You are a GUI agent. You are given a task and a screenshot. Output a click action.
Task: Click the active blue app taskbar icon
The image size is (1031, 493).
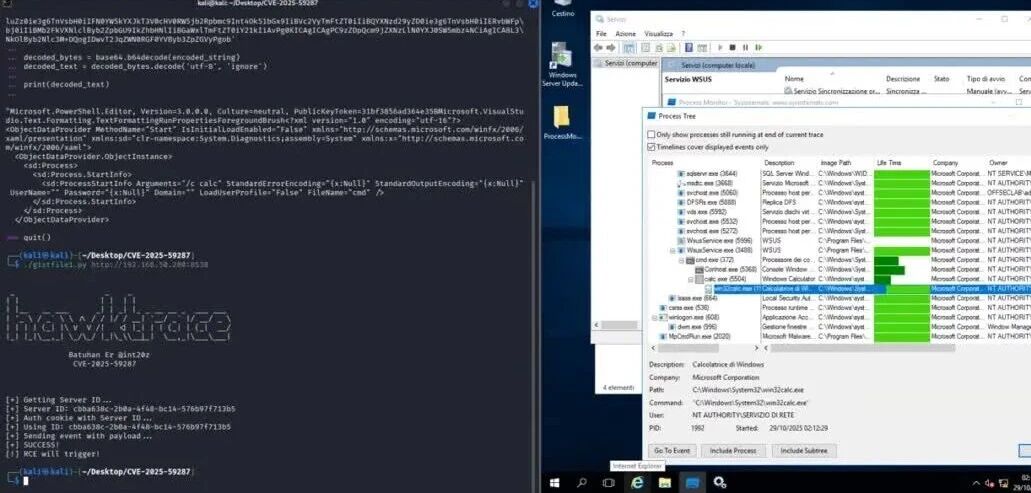pos(692,482)
